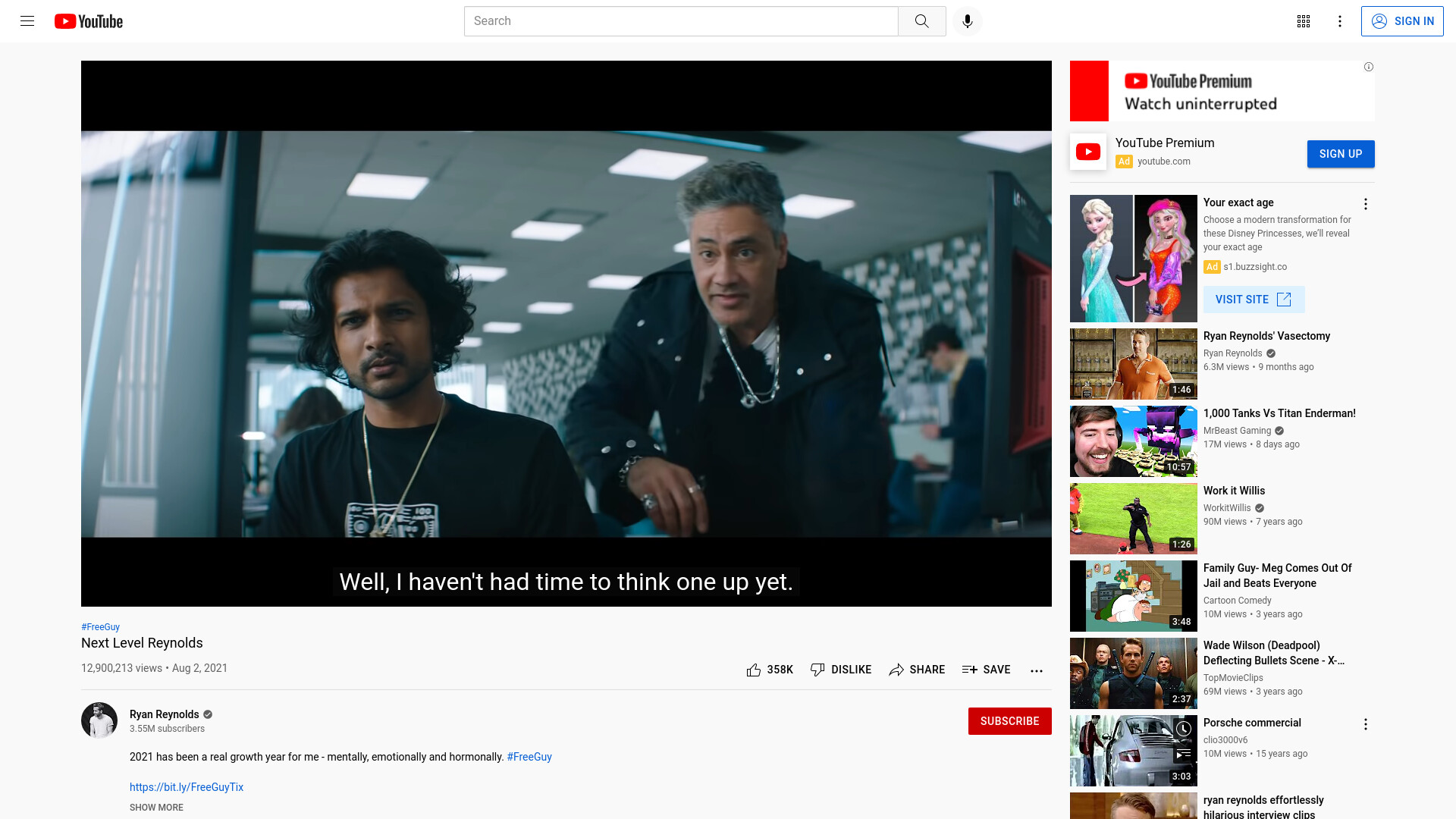Viewport: 1456px width, 819px height.
Task: Open more actions ellipsis below the video
Action: click(x=1037, y=670)
